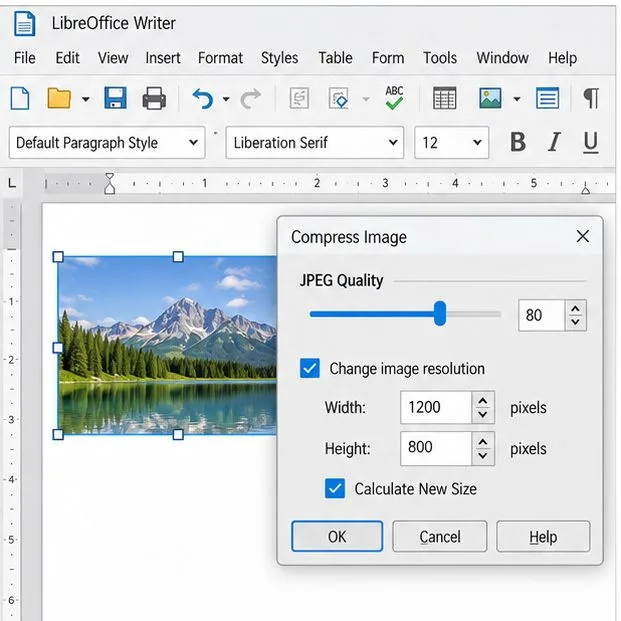Image resolution: width=621 pixels, height=621 pixels.
Task: Toggle Underline formatting
Action: [591, 143]
